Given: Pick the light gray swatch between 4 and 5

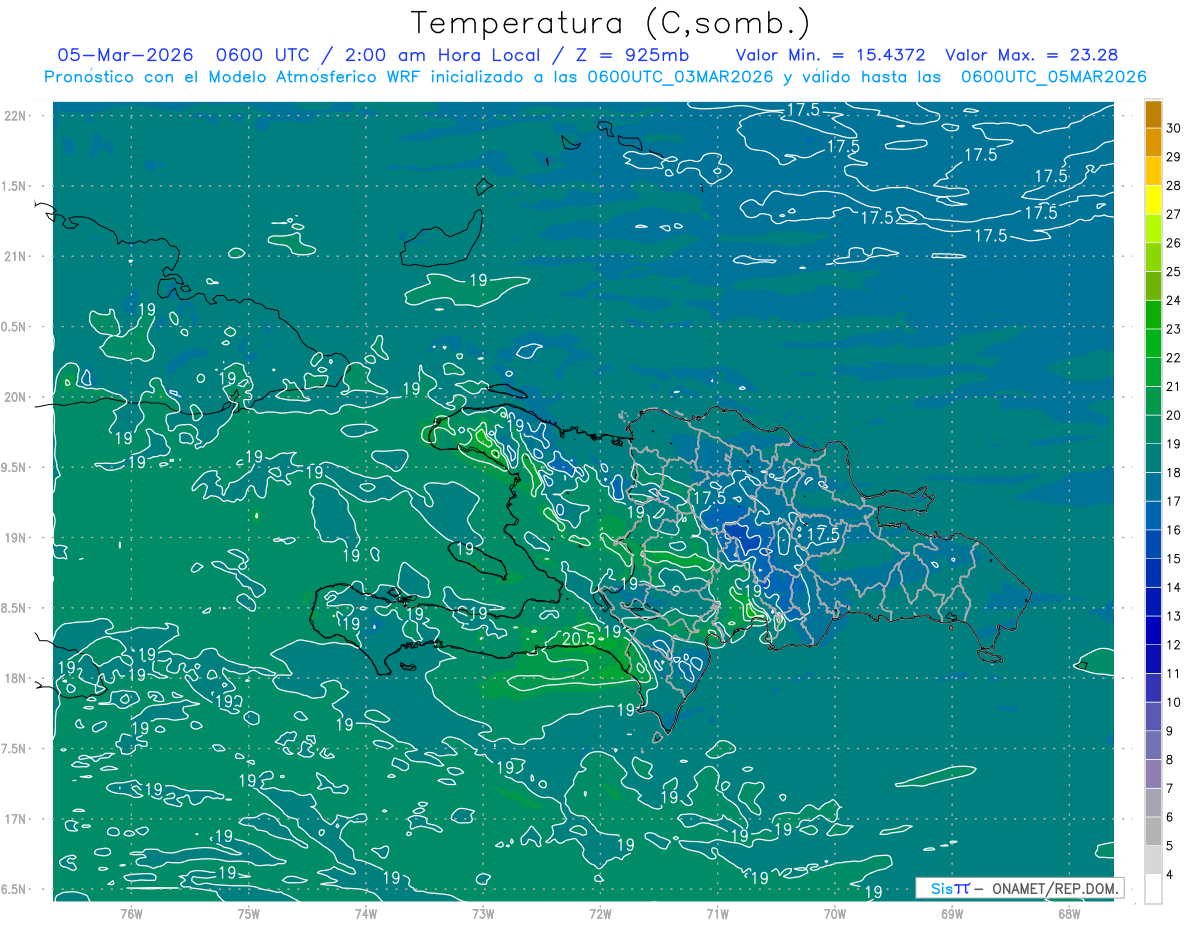Looking at the screenshot, I should (1153, 860).
